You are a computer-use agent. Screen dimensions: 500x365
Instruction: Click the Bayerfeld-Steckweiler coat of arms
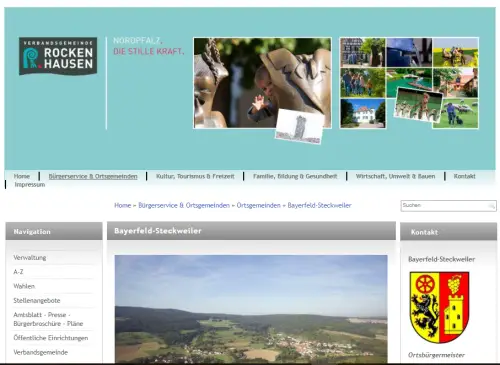tap(439, 307)
